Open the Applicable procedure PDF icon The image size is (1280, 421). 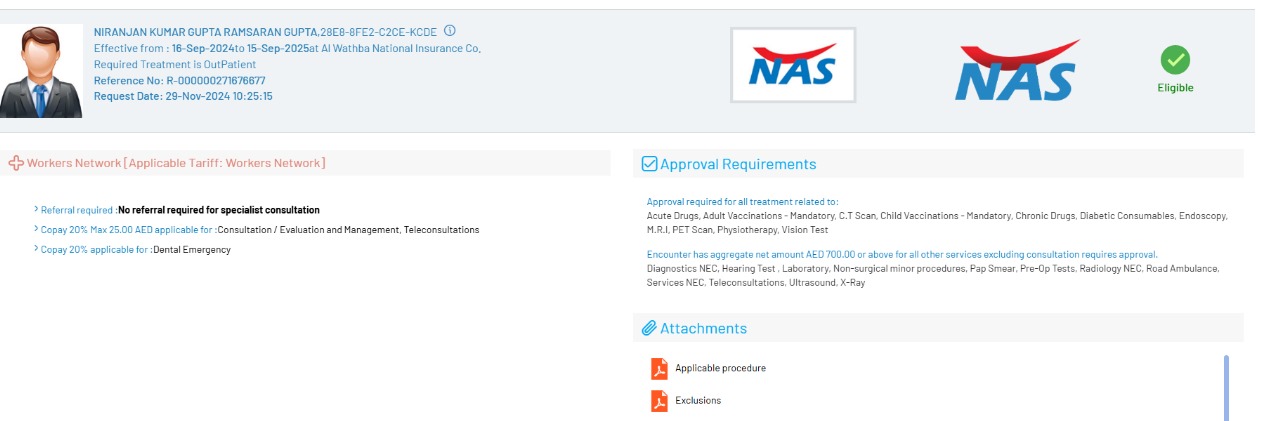[659, 368]
